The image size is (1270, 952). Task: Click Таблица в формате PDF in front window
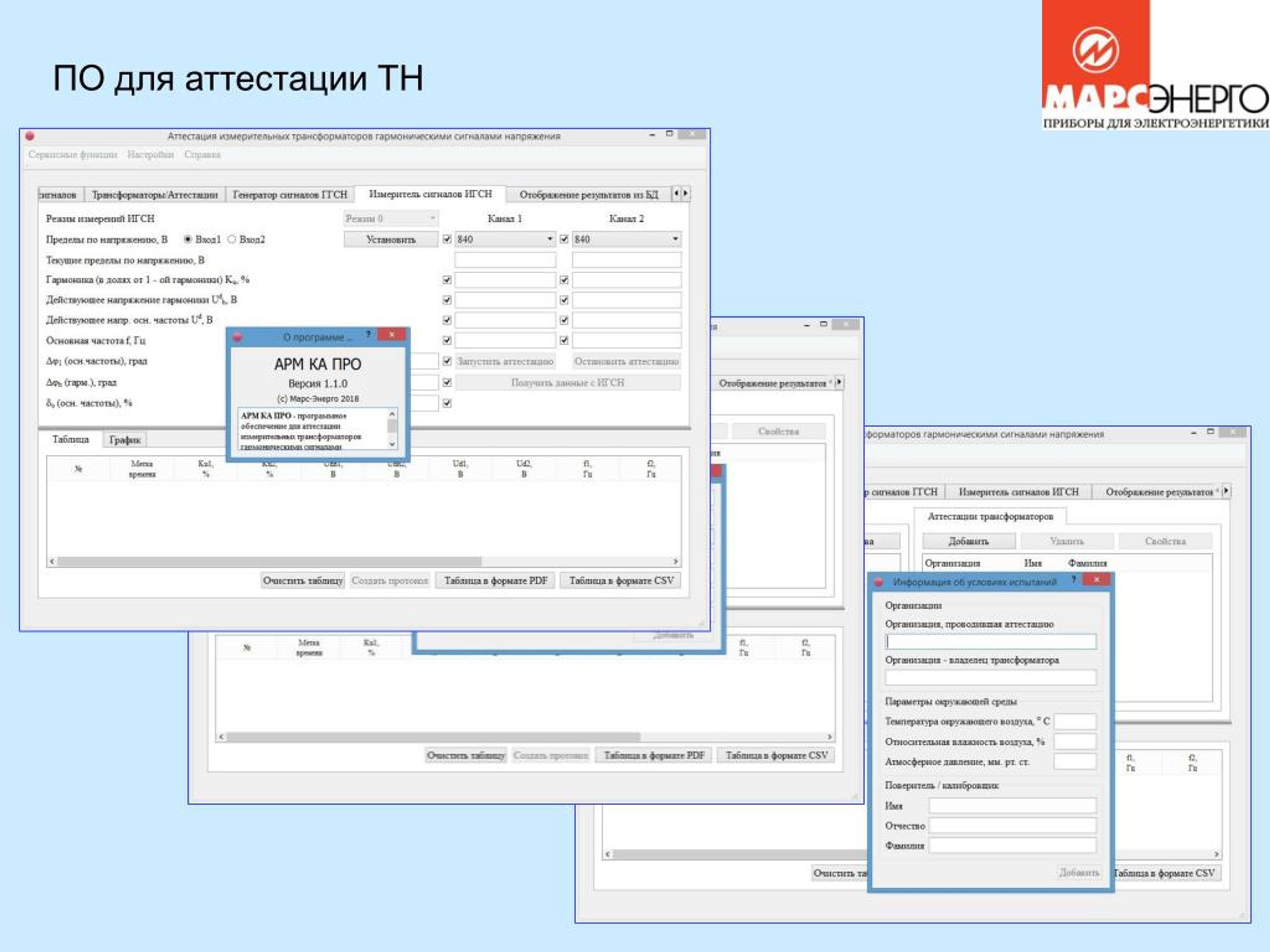[x=496, y=581]
